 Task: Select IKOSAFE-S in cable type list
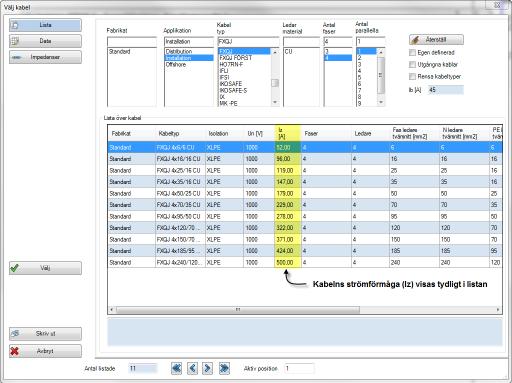coord(244,90)
